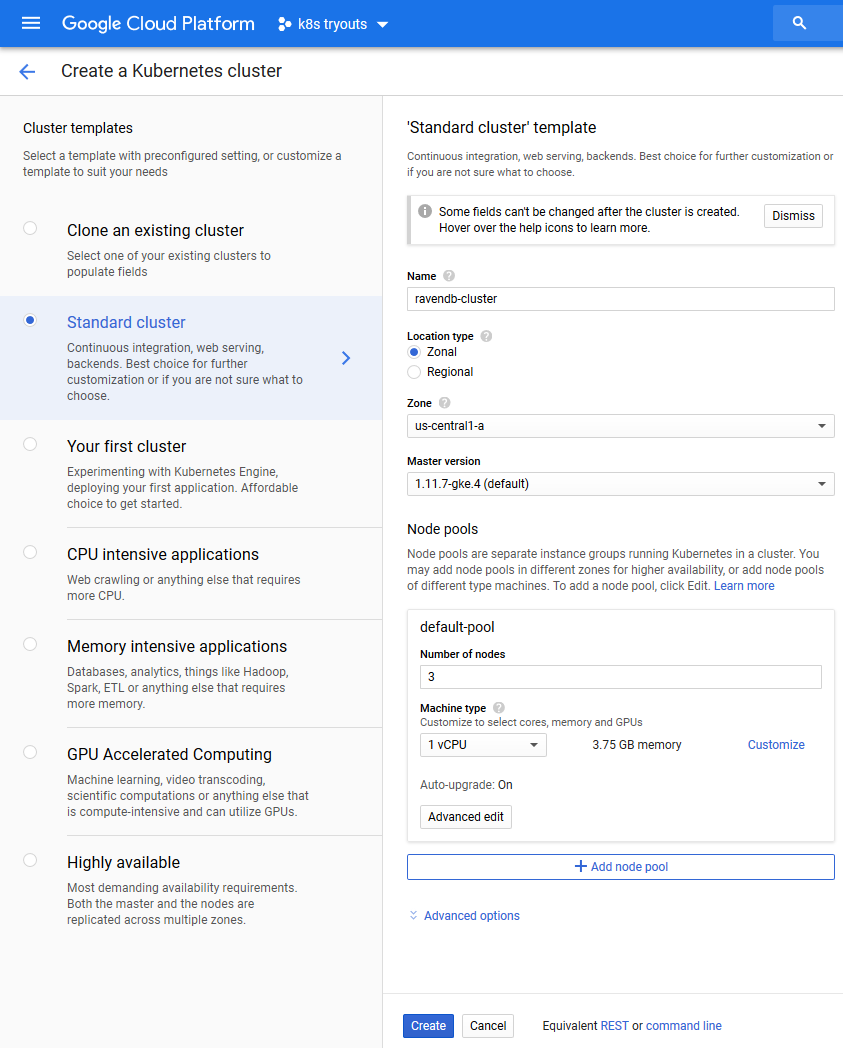Select the Standard cluster radio button
This screenshot has width=843, height=1048.
click(30, 320)
